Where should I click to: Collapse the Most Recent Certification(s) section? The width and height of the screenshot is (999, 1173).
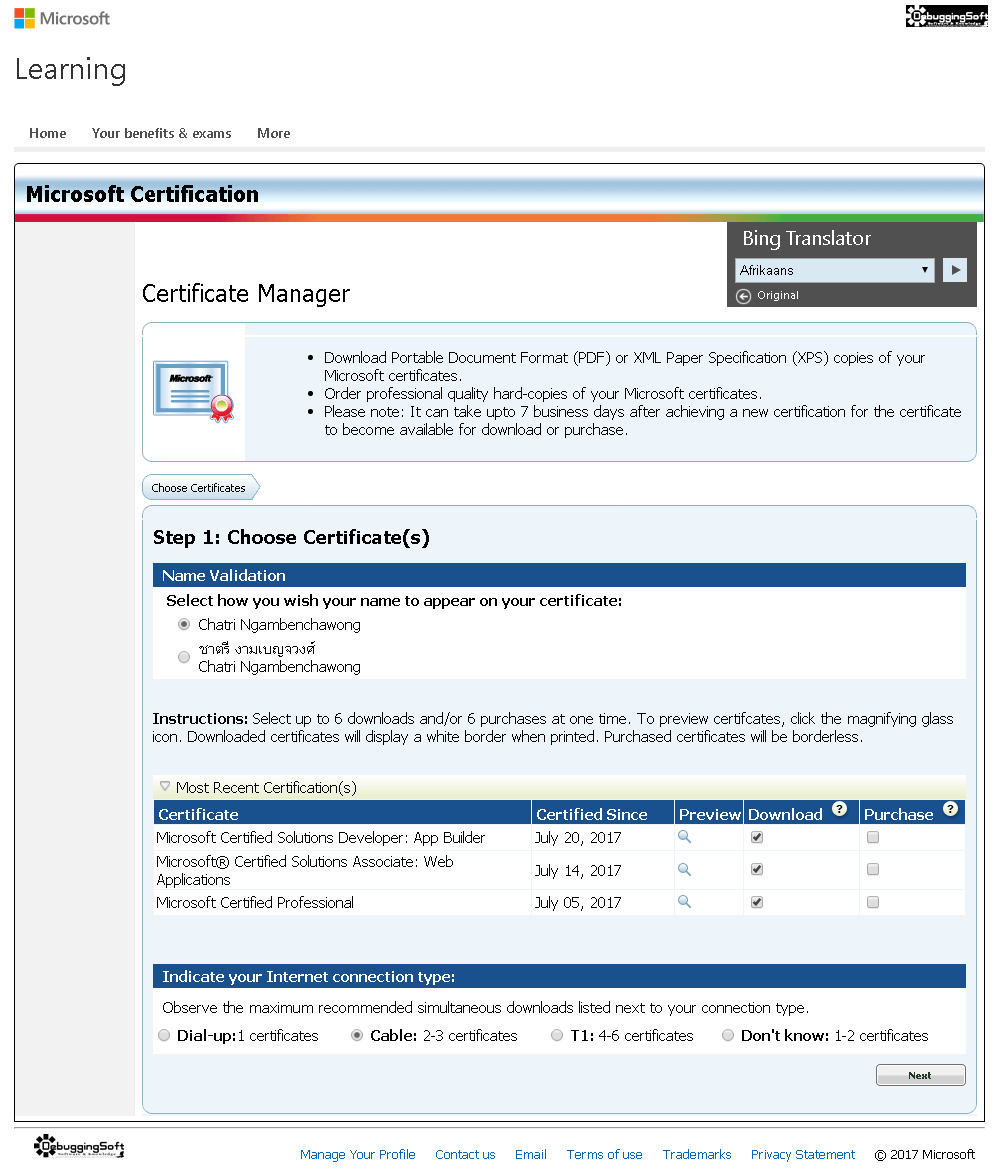coord(165,786)
